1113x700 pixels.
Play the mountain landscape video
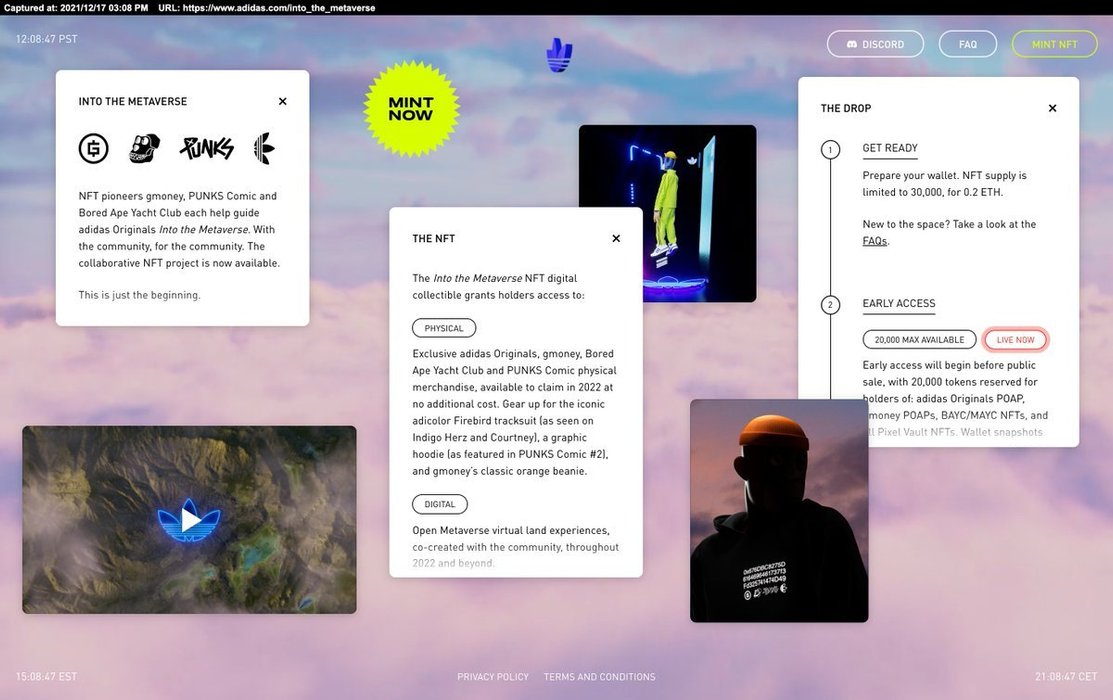(x=190, y=520)
